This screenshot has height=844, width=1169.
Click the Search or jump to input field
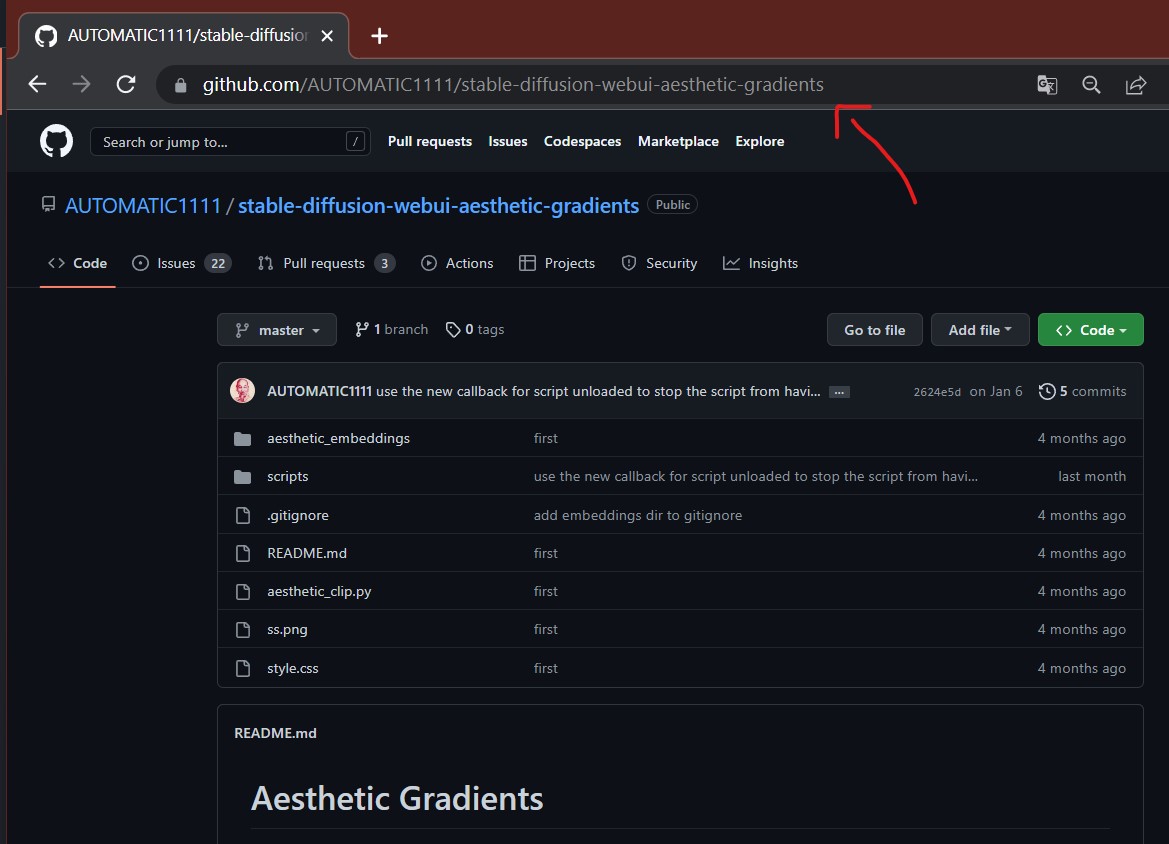click(222, 141)
